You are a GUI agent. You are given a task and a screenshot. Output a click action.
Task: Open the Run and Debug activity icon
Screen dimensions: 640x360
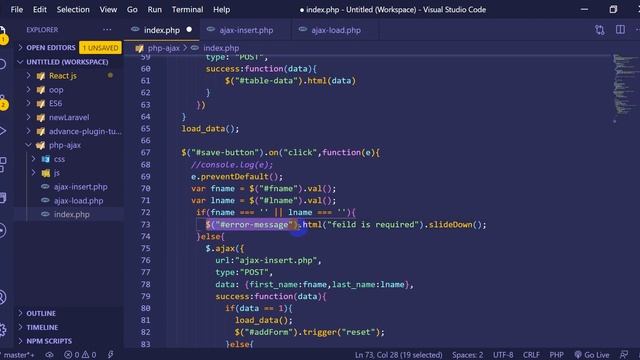coord(2,131)
